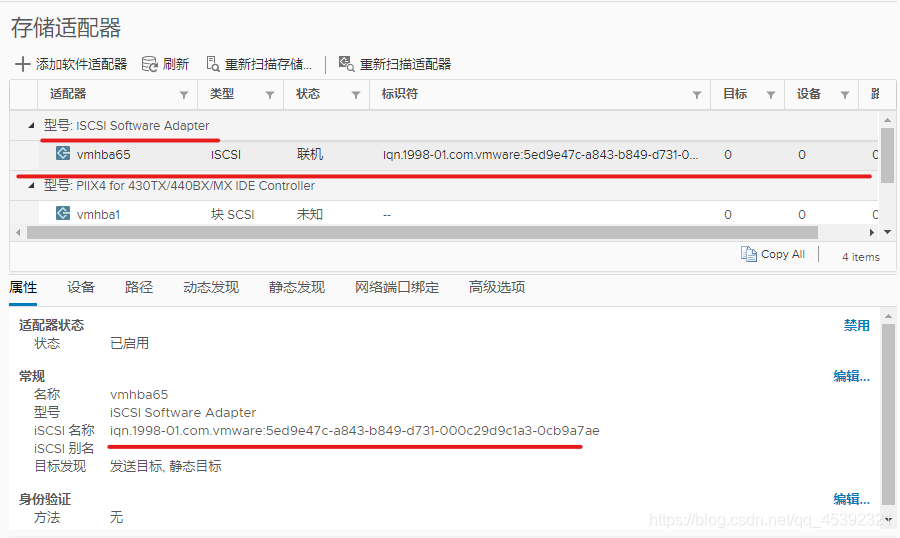900x538 pixels.
Task: Open filter for 标识符 column
Action: (x=697, y=95)
